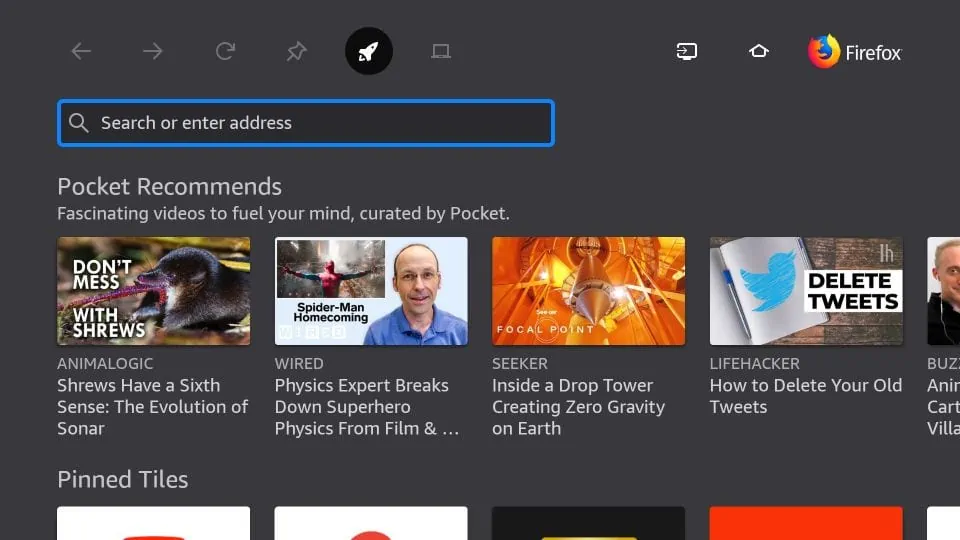The width and height of the screenshot is (960, 540).
Task: Open the Spider-Man Homecoming WIRED thumbnail
Action: click(x=371, y=291)
